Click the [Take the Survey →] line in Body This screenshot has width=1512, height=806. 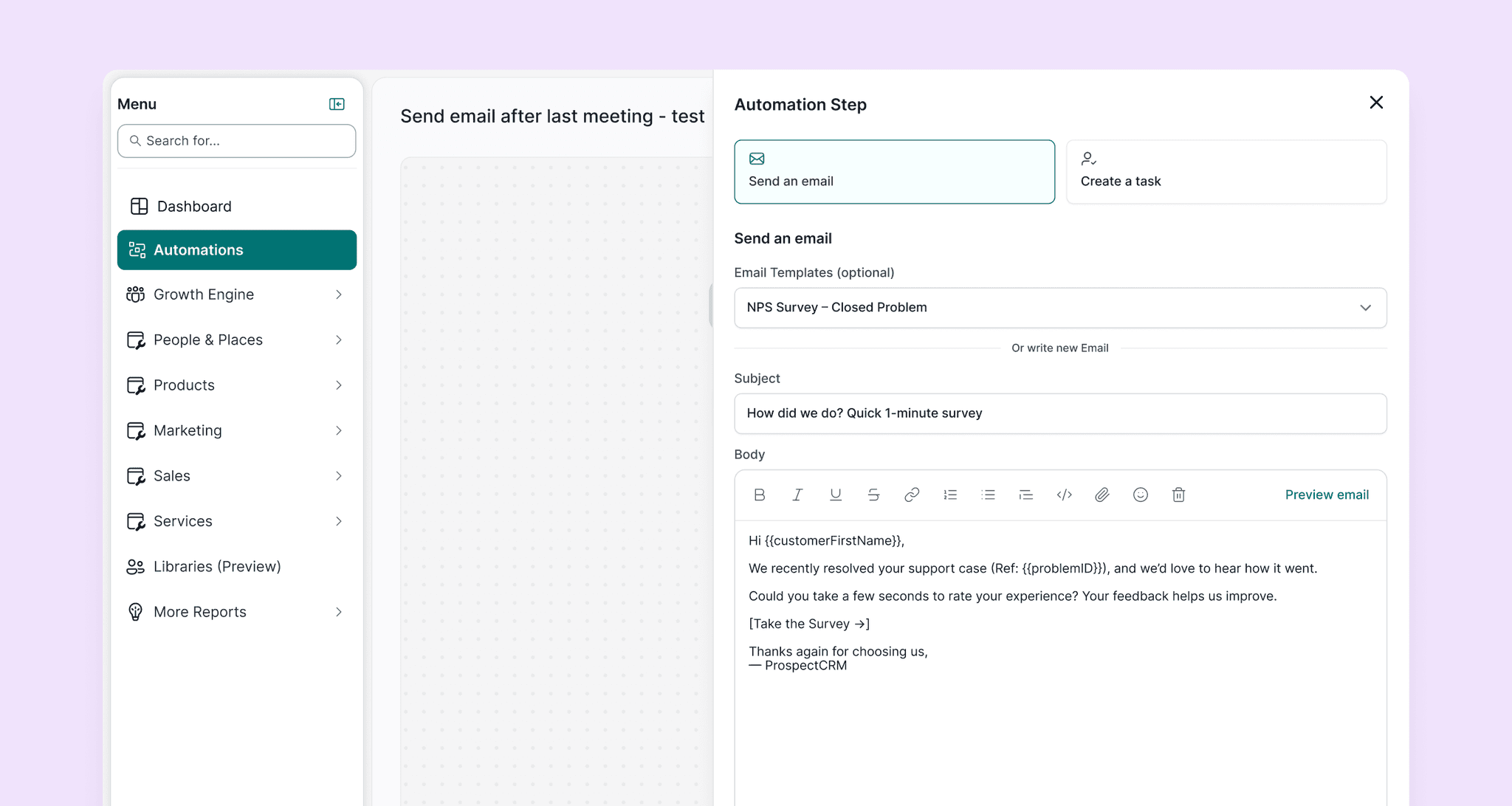click(809, 624)
